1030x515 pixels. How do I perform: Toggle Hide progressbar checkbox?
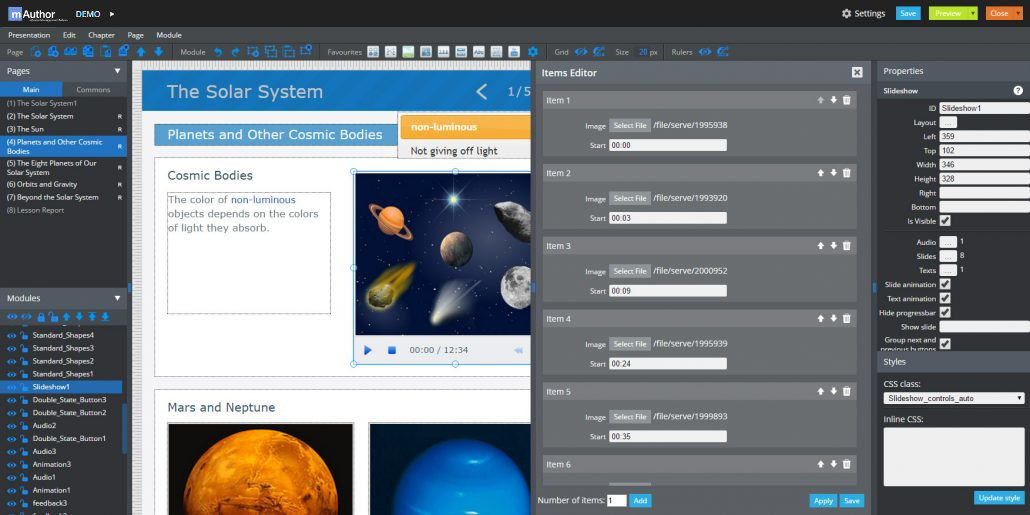tap(945, 313)
